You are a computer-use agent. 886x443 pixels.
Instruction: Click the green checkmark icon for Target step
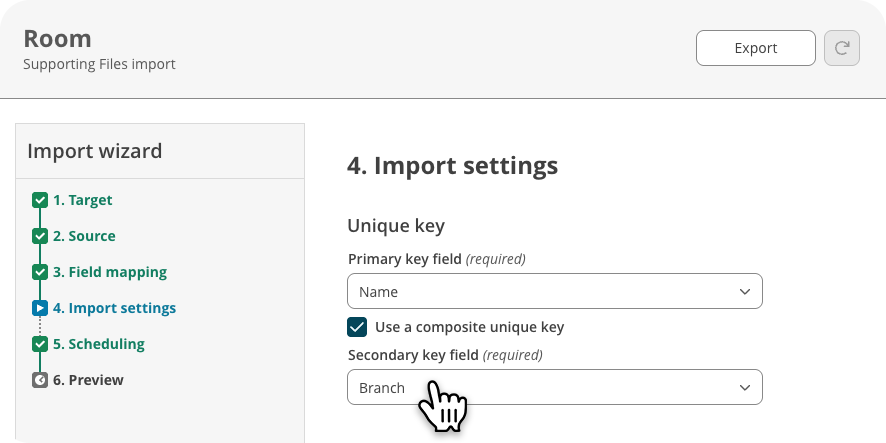click(40, 200)
